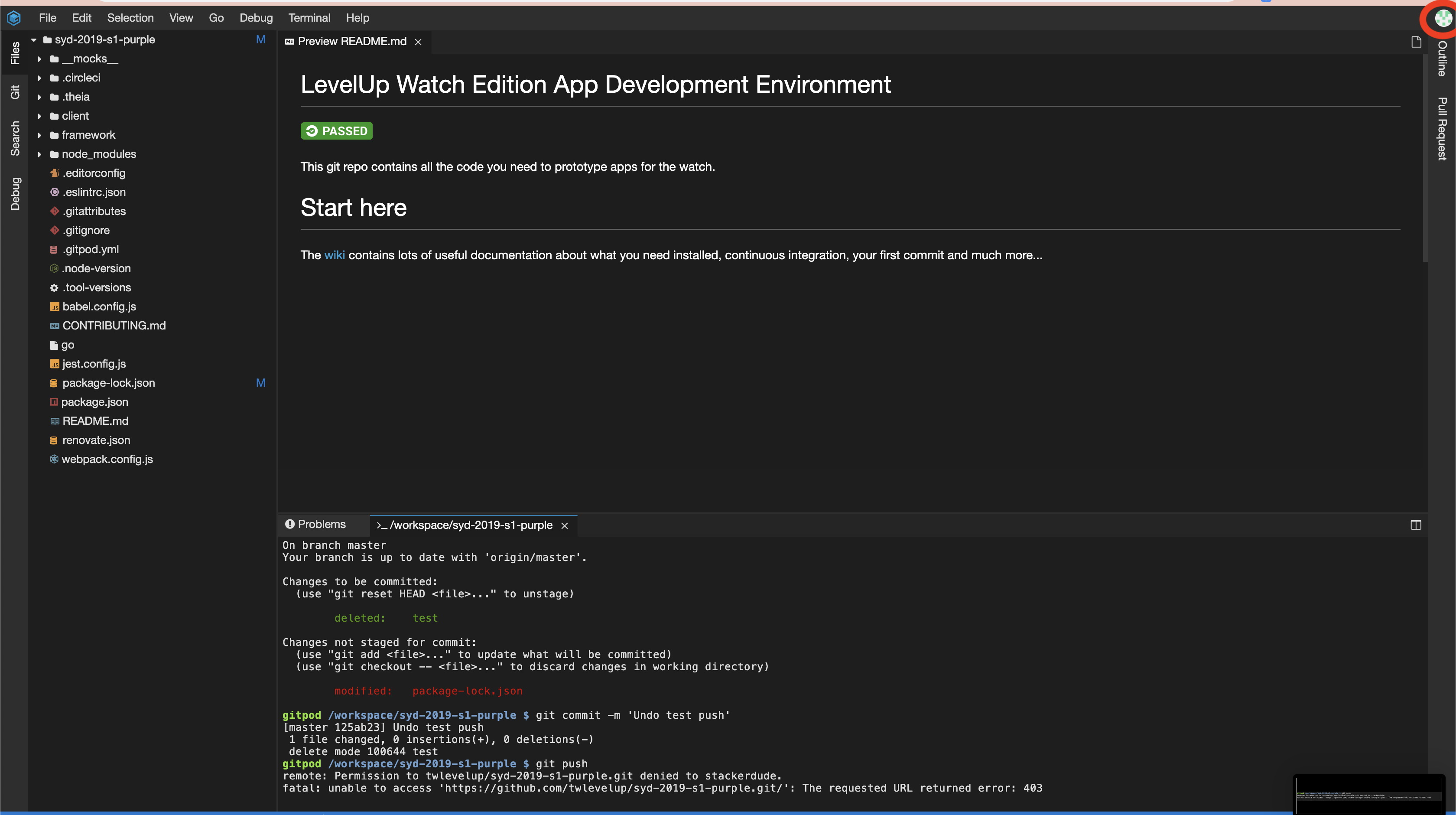This screenshot has width=1456, height=815.
Task: Open the Terminal menu
Action: [x=309, y=18]
